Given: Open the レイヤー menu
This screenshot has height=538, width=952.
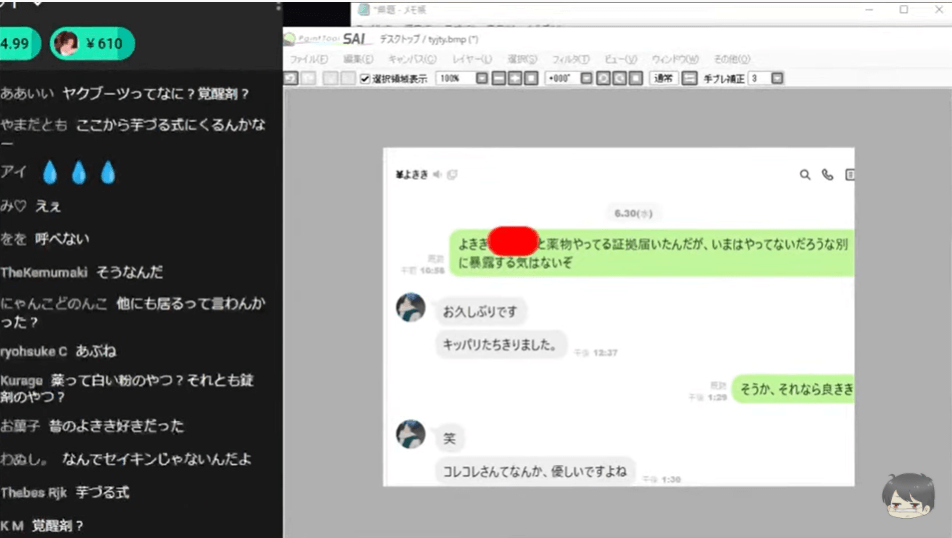Looking at the screenshot, I should (471, 60).
